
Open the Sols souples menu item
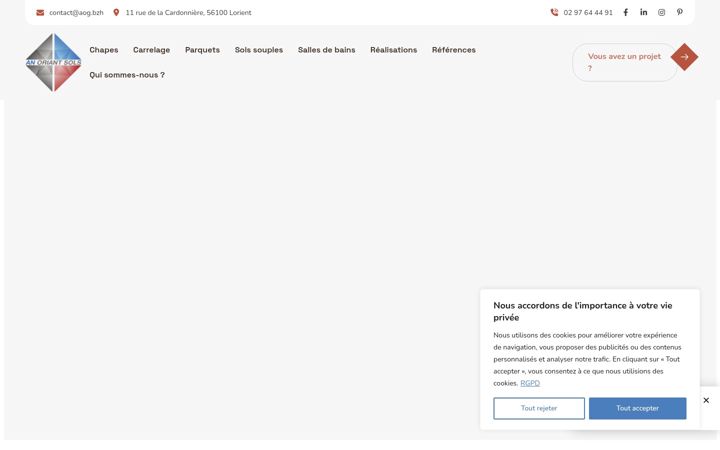coord(259,50)
